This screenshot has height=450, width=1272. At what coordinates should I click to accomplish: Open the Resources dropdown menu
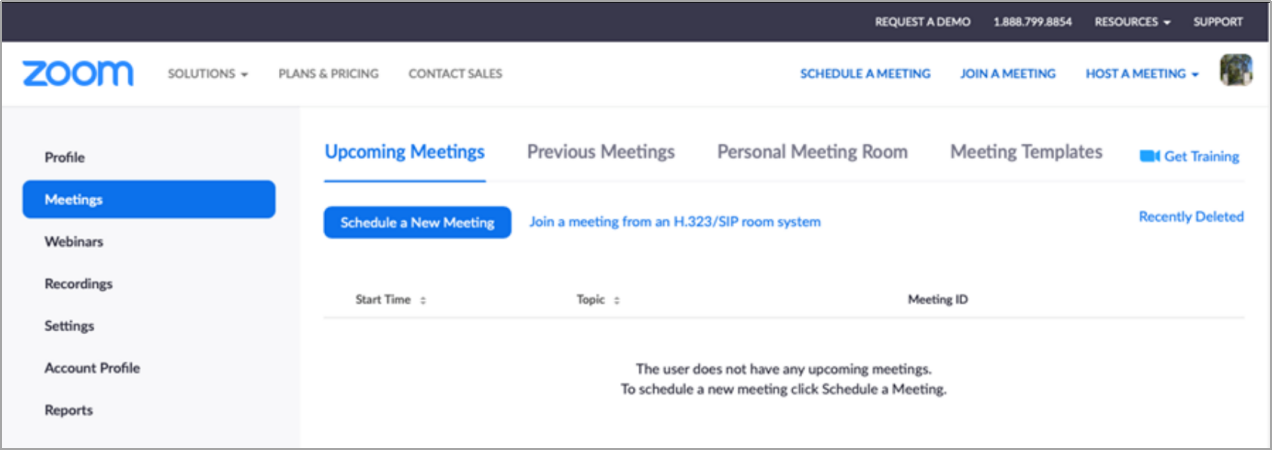click(1132, 22)
